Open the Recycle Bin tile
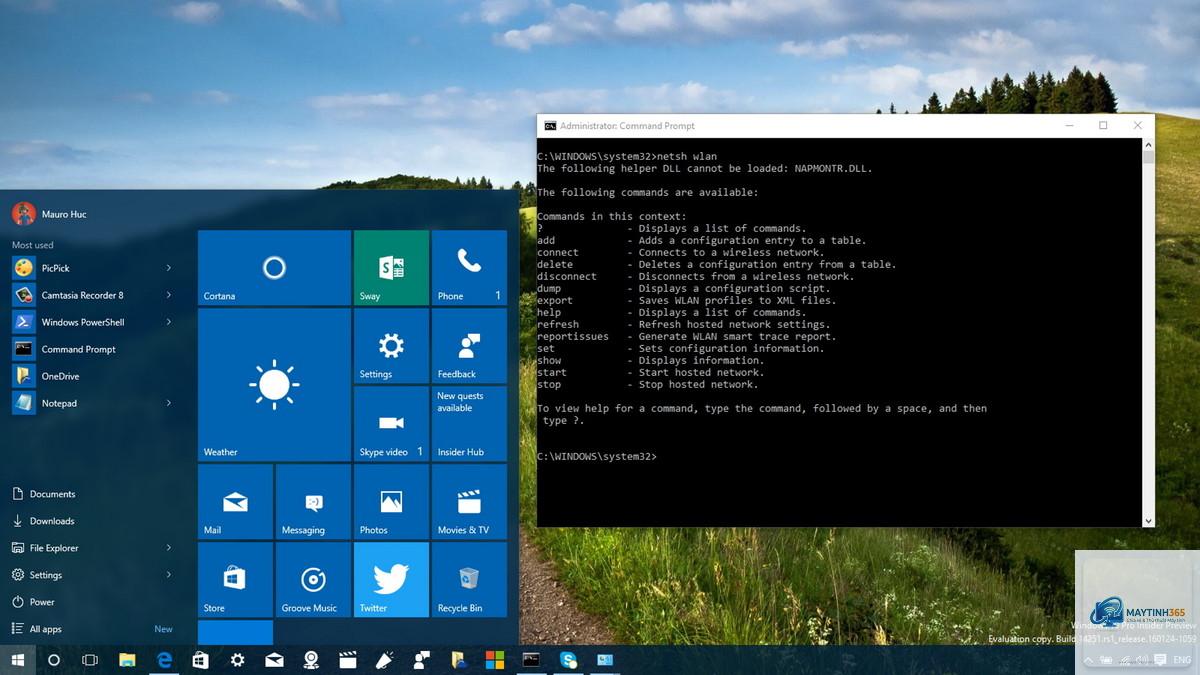 click(x=469, y=580)
